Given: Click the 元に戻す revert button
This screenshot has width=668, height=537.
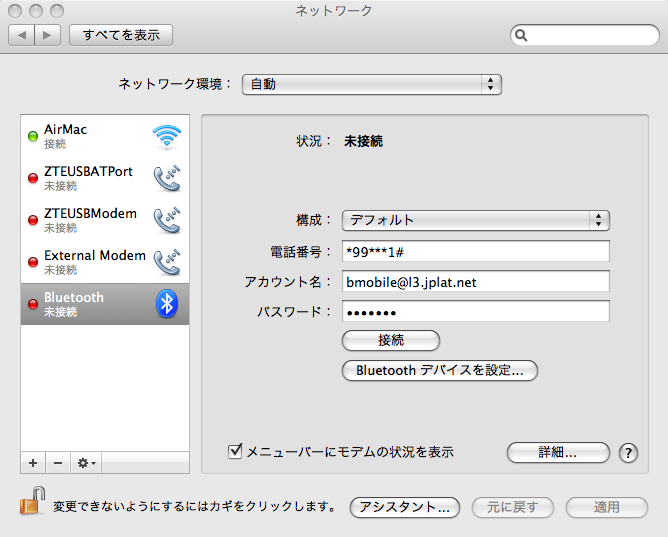Looking at the screenshot, I should [513, 507].
